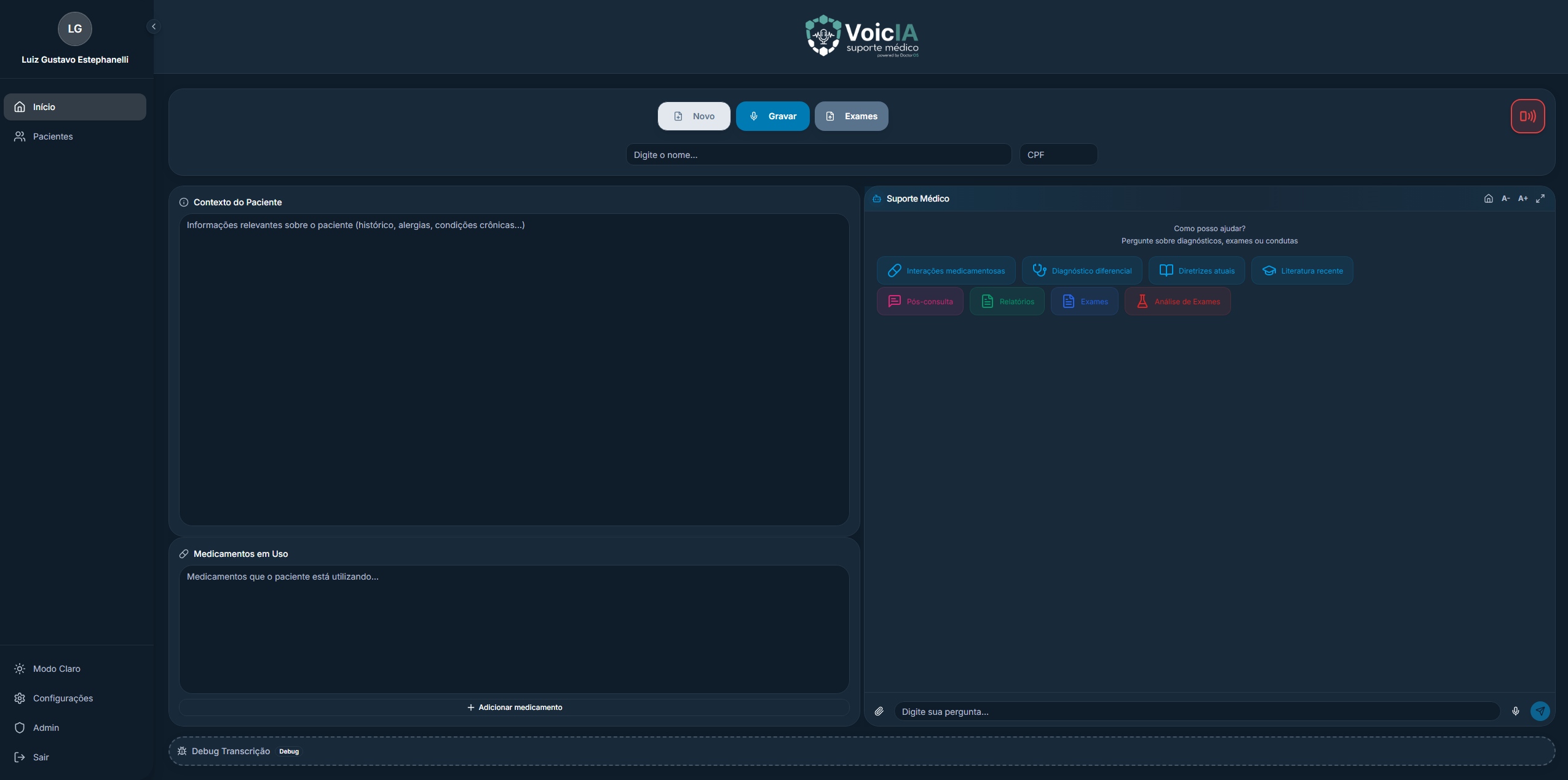Click Sair to log out
Viewport: 1568px width, 780px height.
tap(75, 757)
